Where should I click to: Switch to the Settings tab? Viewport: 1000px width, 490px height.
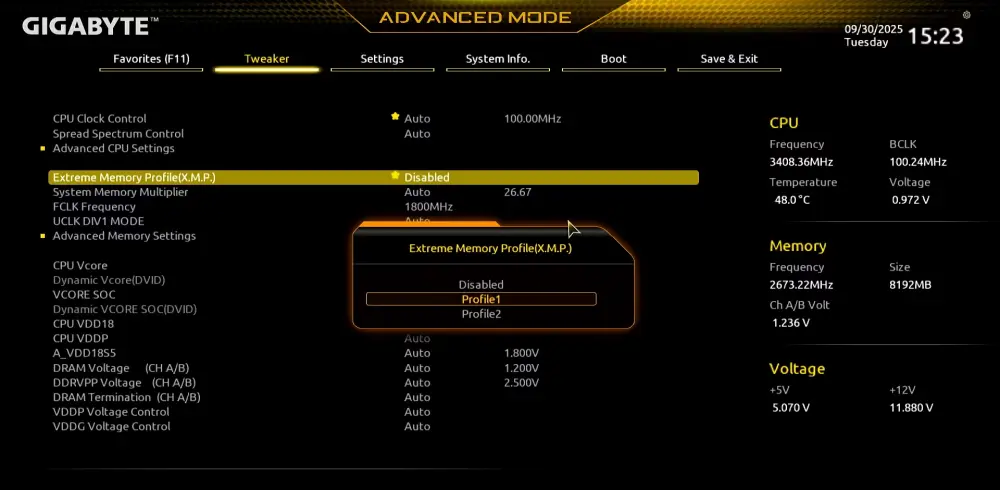(x=382, y=59)
